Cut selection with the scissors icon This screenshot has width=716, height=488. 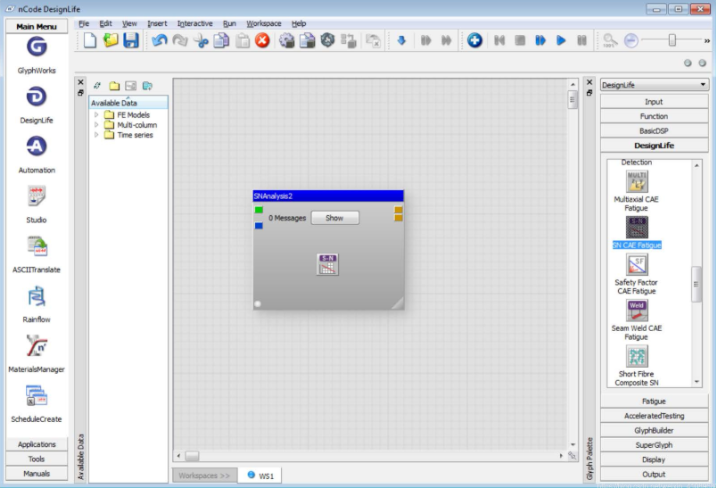[200, 41]
